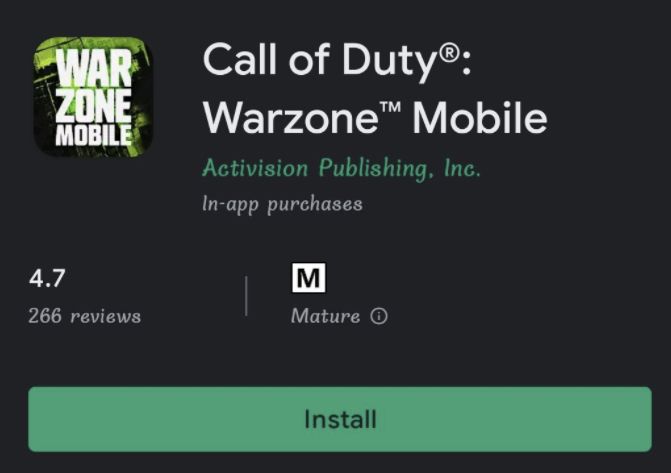Screen dimensions: 671x473
Task: Click the word Install on green button
Action: [x=340, y=419]
